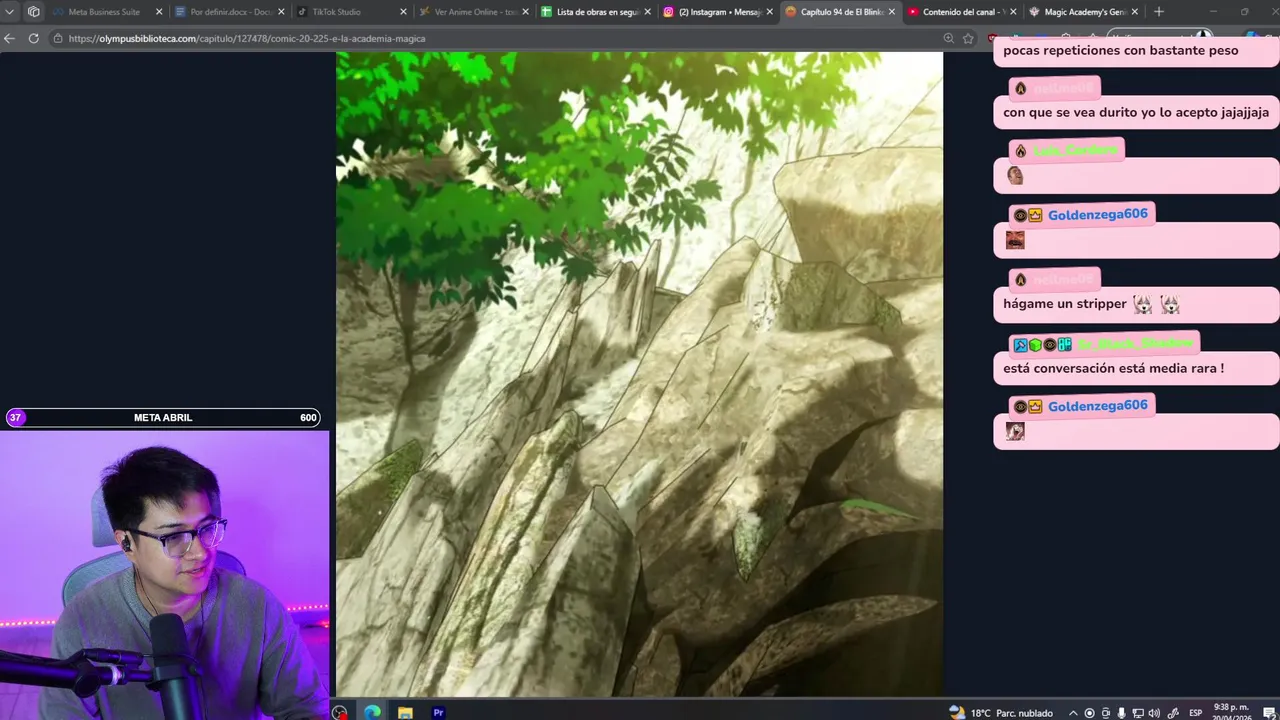Select the 'hágame un stripper' chat message
1280x720 pixels.
point(1136,304)
